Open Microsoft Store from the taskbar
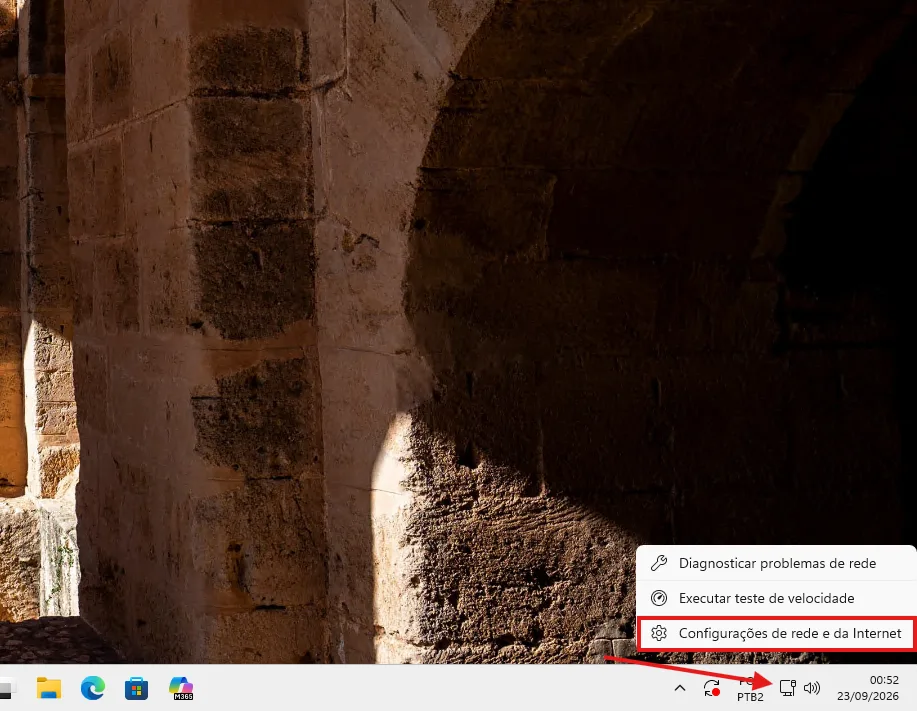The width and height of the screenshot is (918, 711). pyautogui.click(x=136, y=688)
